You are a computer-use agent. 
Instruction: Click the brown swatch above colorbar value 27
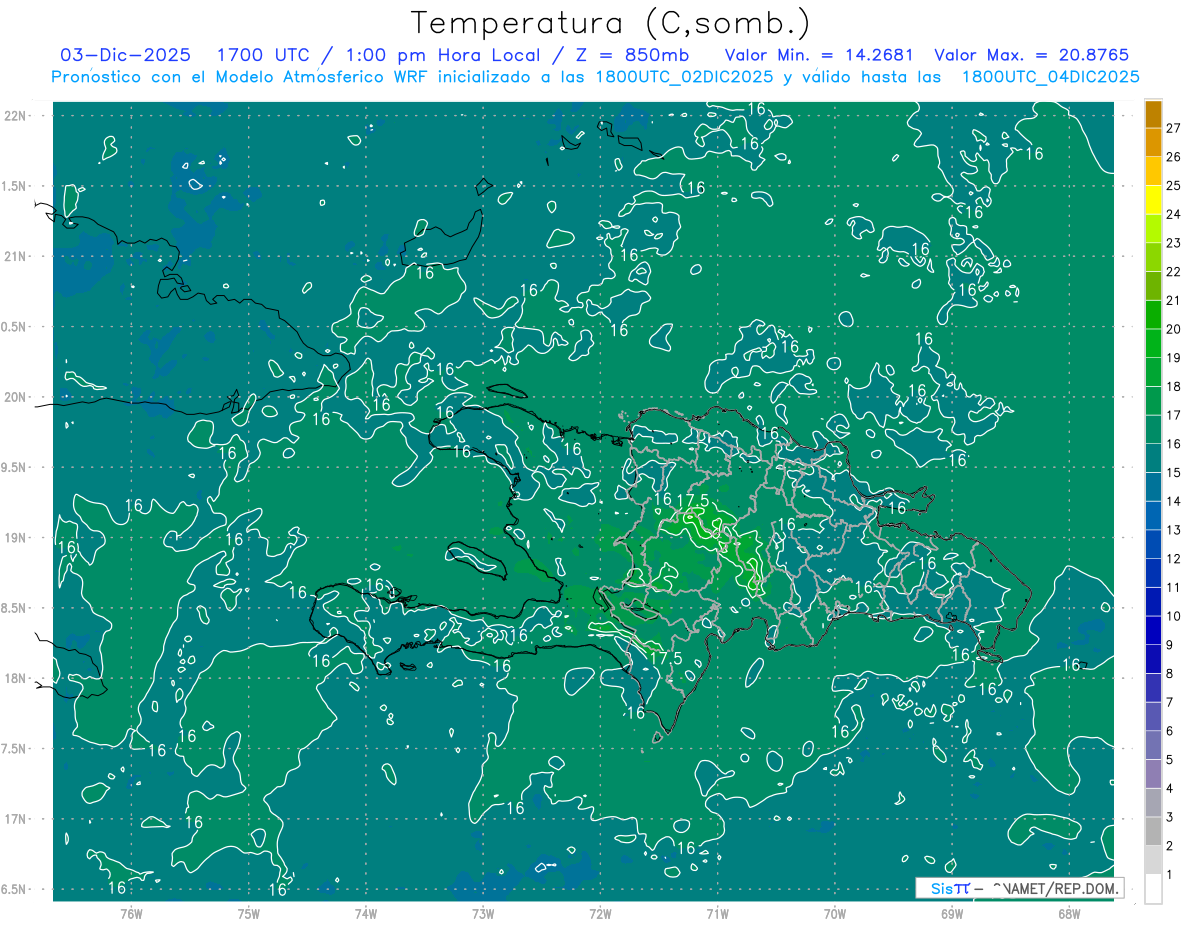click(x=1153, y=114)
